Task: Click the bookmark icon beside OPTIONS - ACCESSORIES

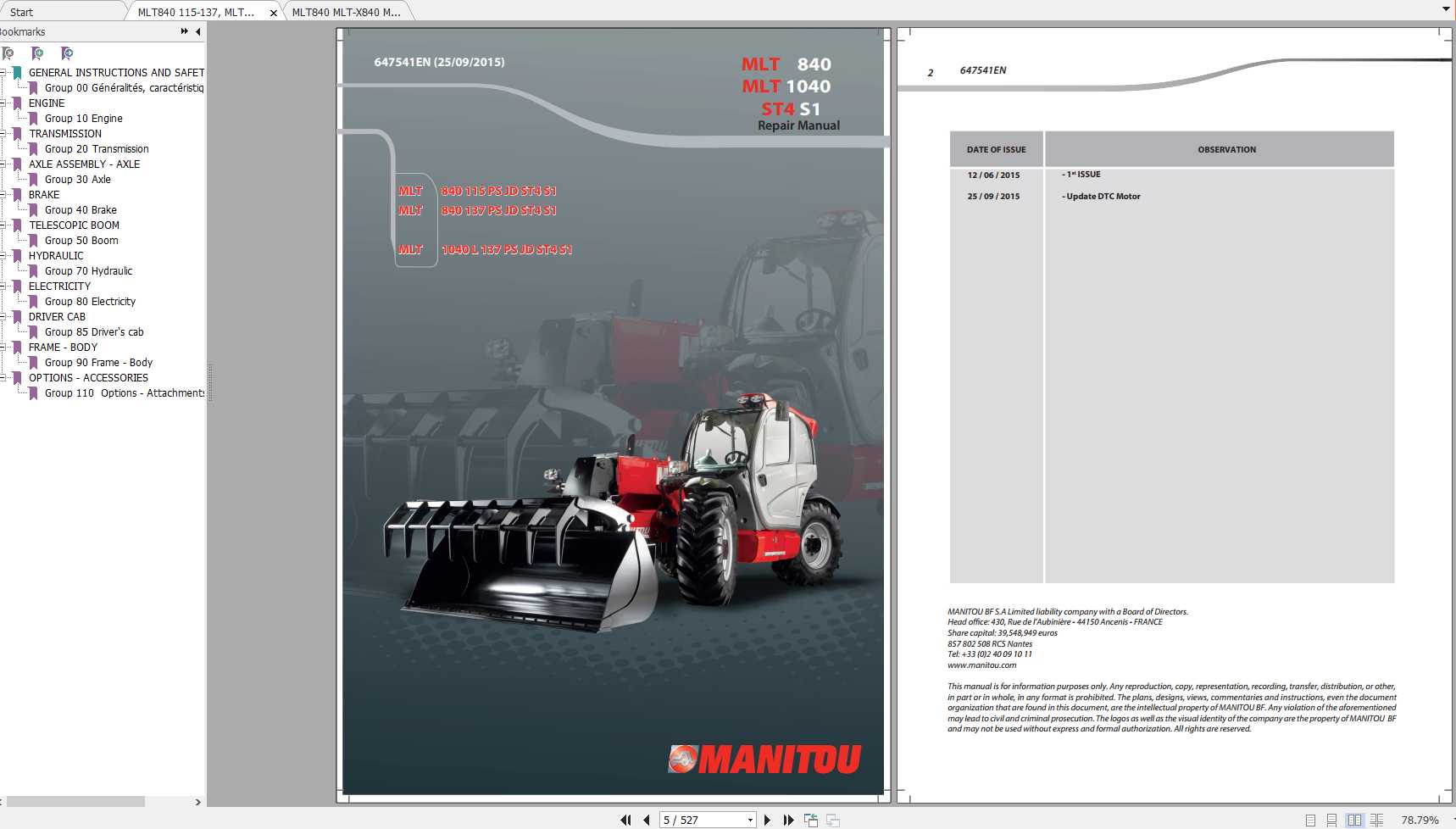Action: [x=17, y=378]
